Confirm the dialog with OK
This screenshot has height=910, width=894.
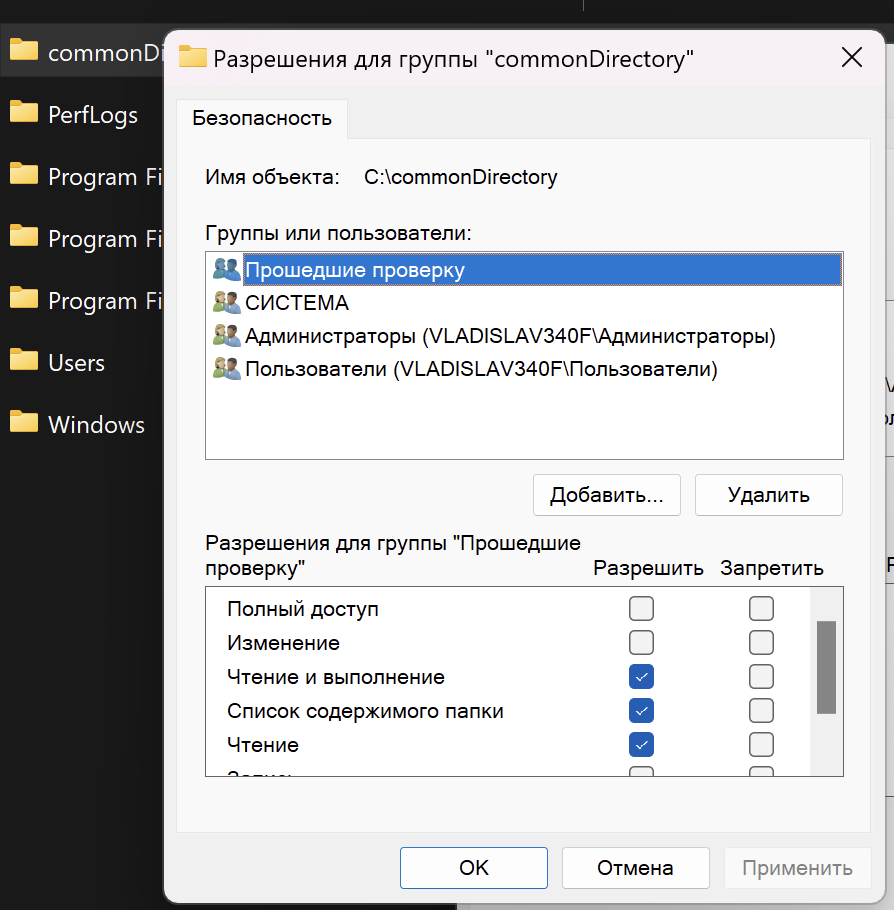click(x=474, y=867)
